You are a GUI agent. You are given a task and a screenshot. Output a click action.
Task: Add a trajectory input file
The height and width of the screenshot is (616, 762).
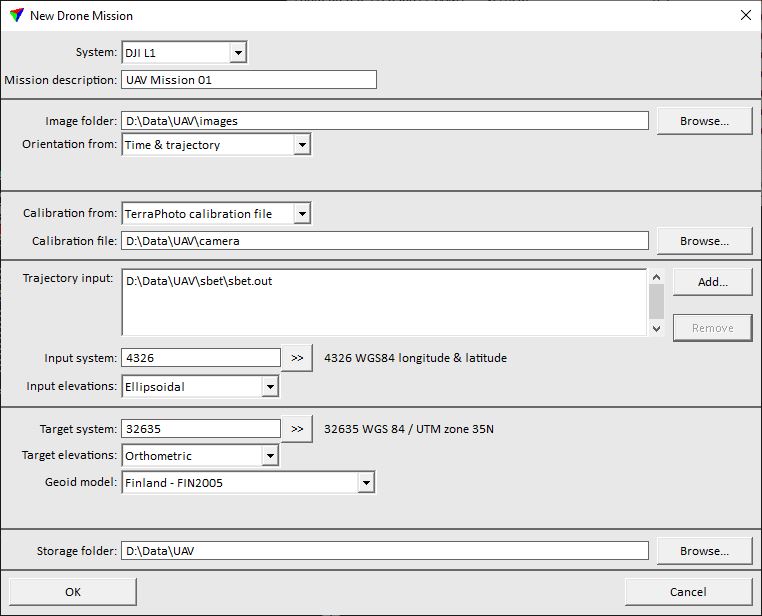click(x=712, y=283)
